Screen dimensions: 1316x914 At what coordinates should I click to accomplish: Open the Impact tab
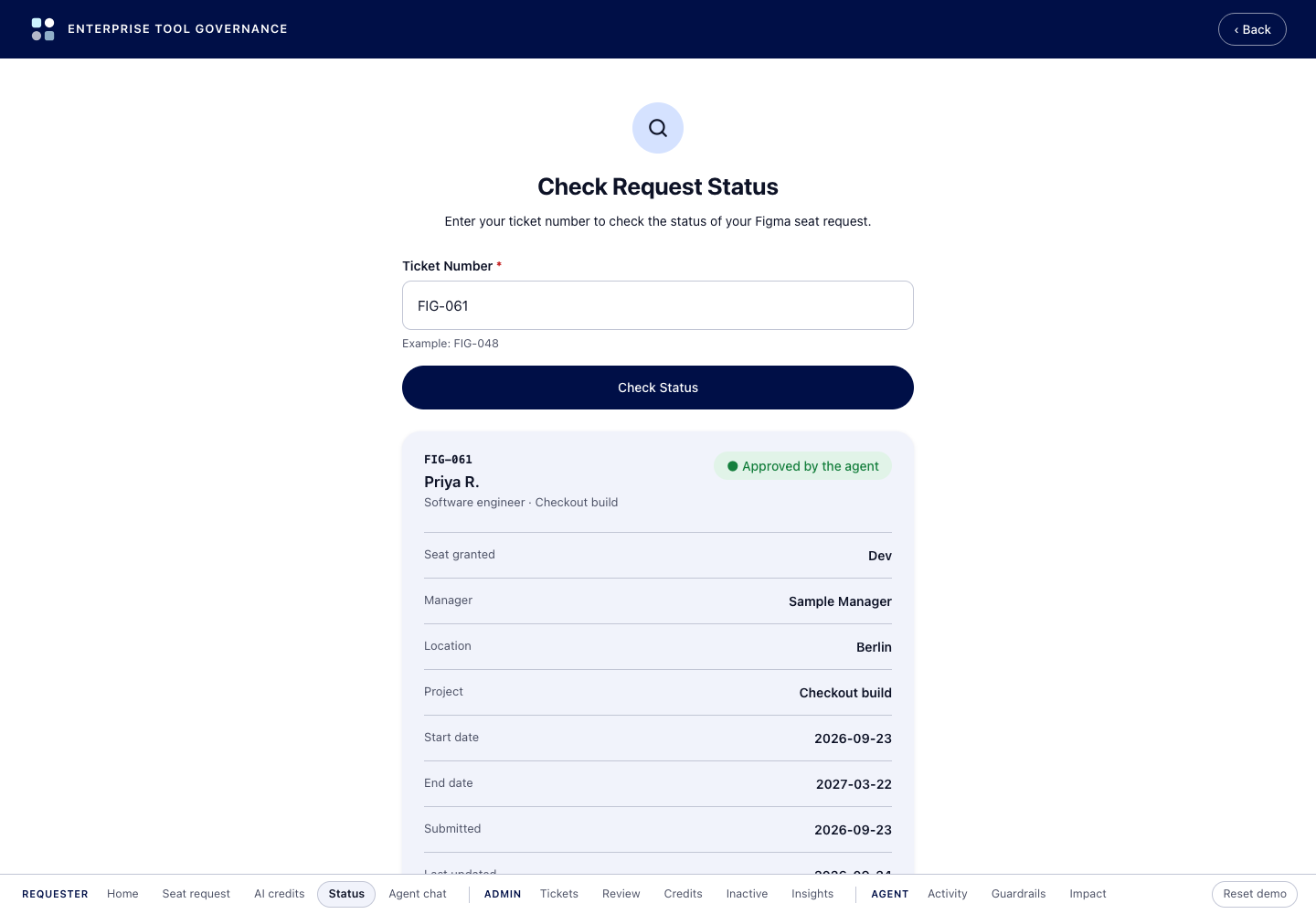[x=1088, y=894]
